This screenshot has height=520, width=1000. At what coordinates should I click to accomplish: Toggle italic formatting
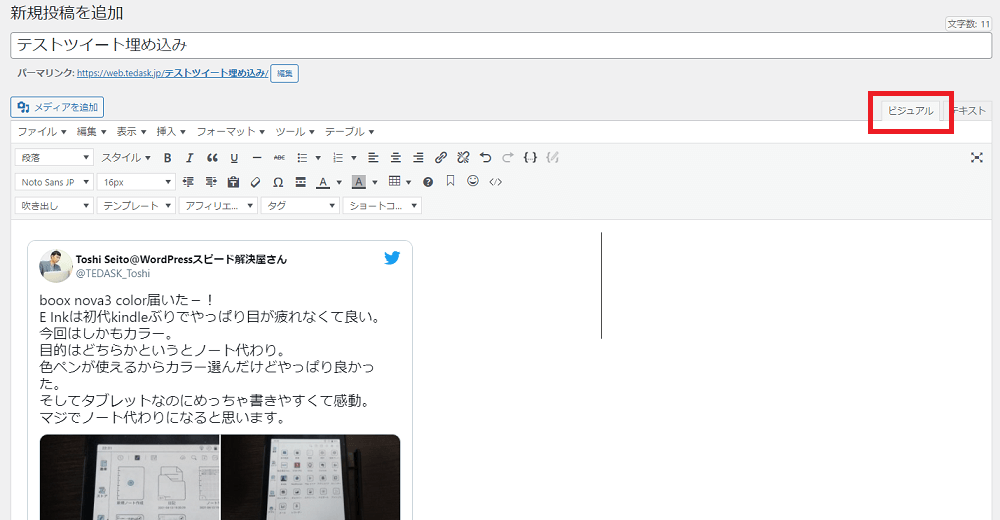click(x=189, y=158)
